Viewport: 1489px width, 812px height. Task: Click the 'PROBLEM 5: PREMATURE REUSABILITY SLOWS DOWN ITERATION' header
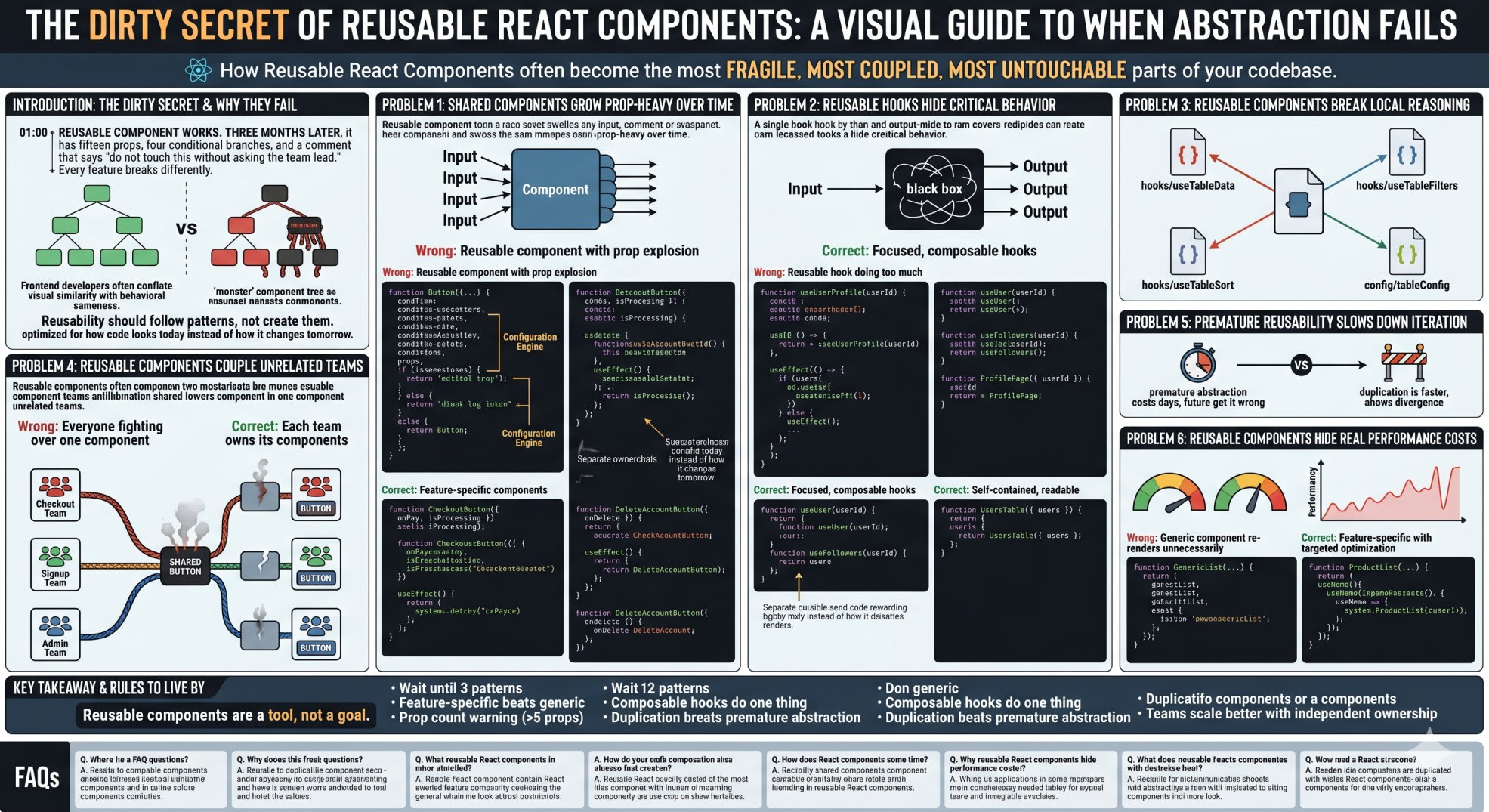tap(1296, 323)
